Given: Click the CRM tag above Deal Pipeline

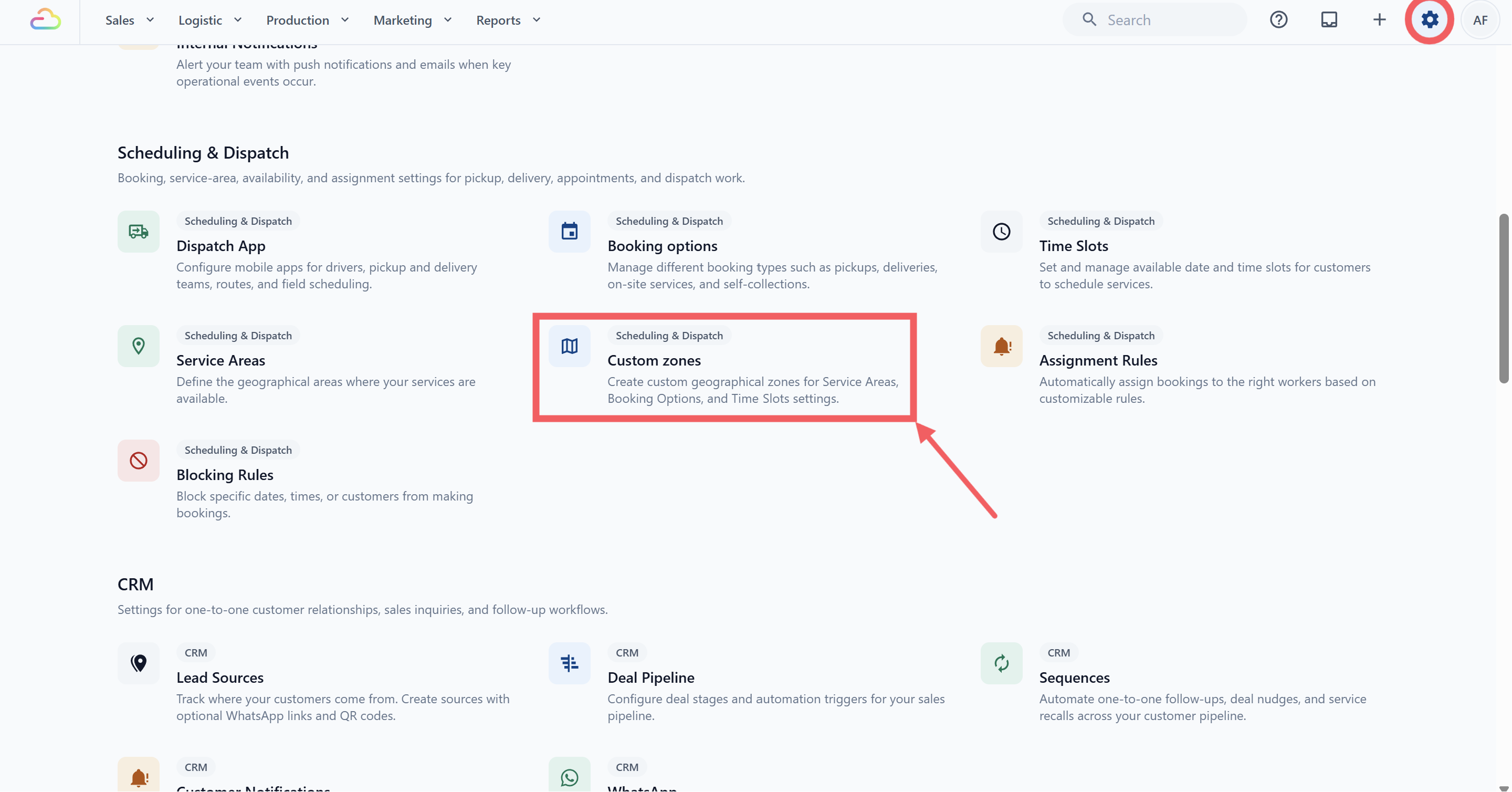Looking at the screenshot, I should click(627, 652).
